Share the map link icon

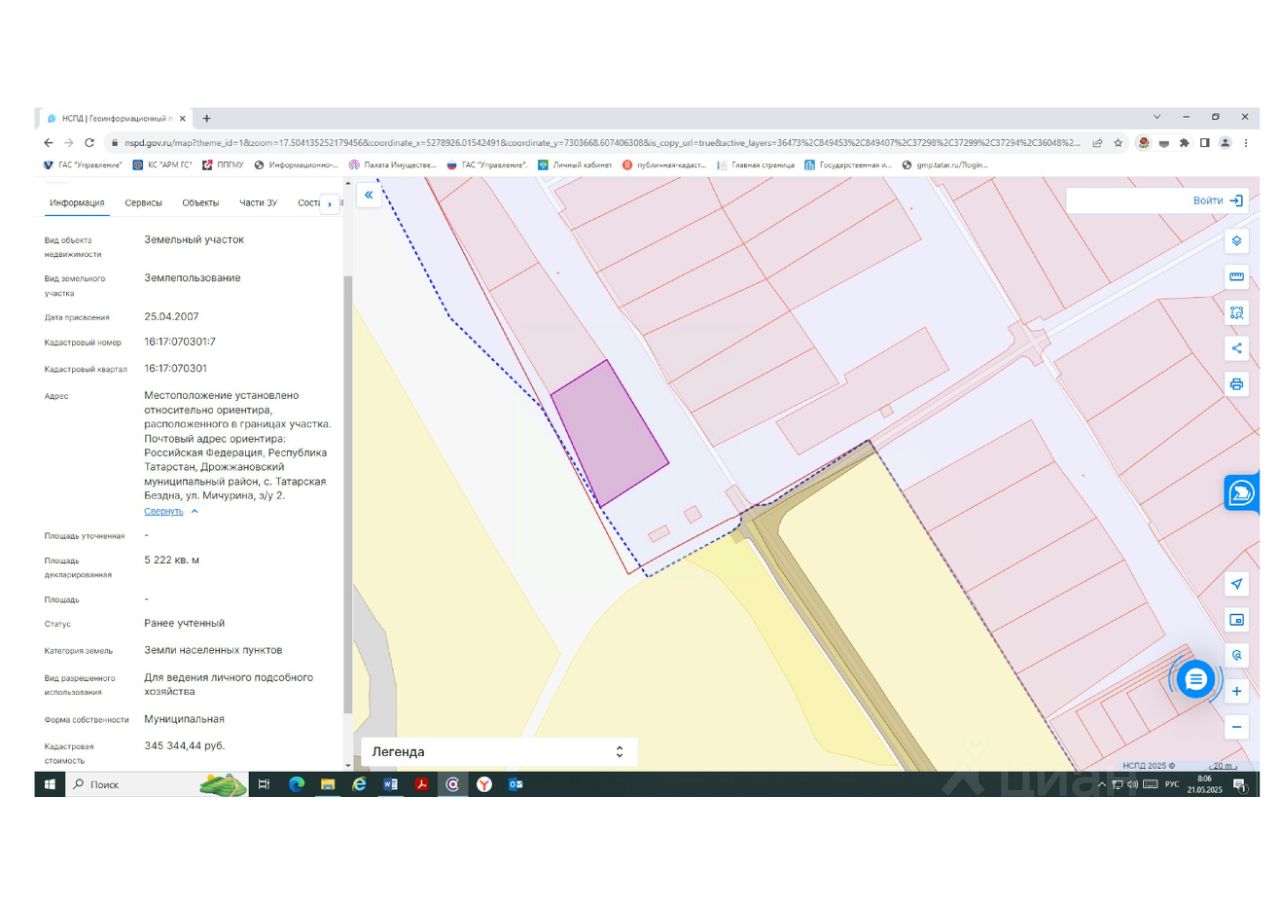1237,348
